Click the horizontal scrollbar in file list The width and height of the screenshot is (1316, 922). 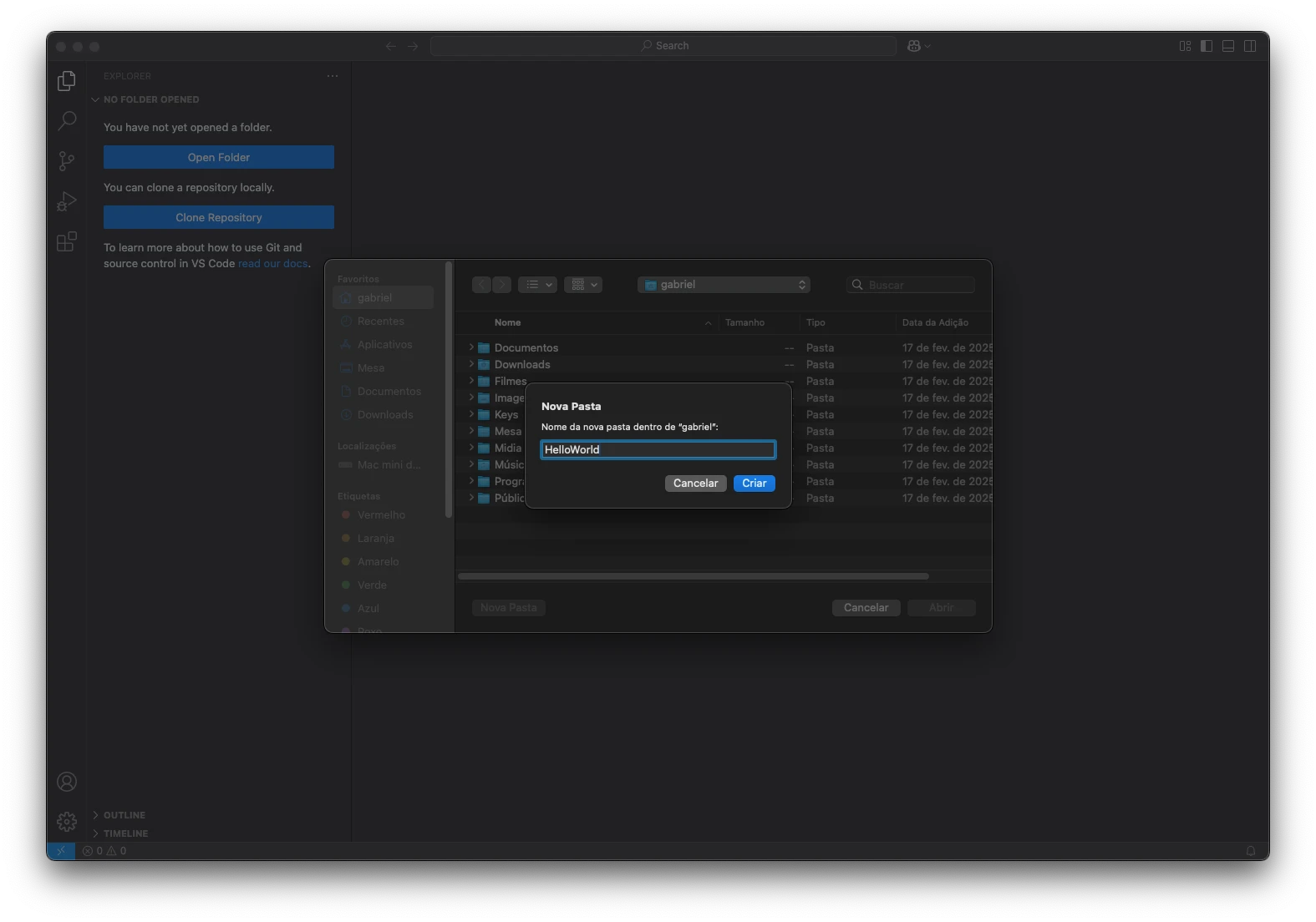(x=693, y=576)
